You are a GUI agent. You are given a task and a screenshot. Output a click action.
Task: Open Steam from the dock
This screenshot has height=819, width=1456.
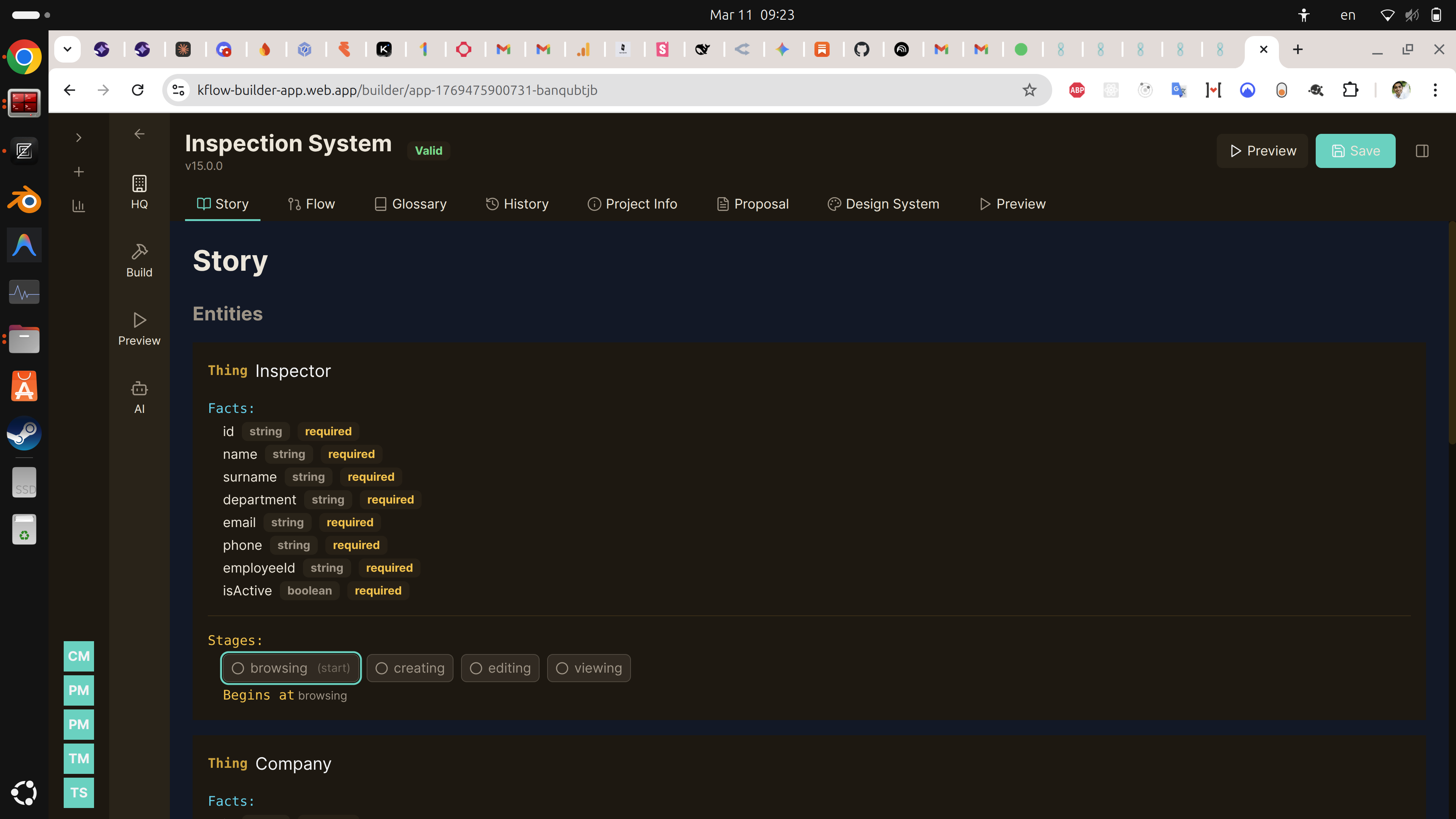(24, 434)
